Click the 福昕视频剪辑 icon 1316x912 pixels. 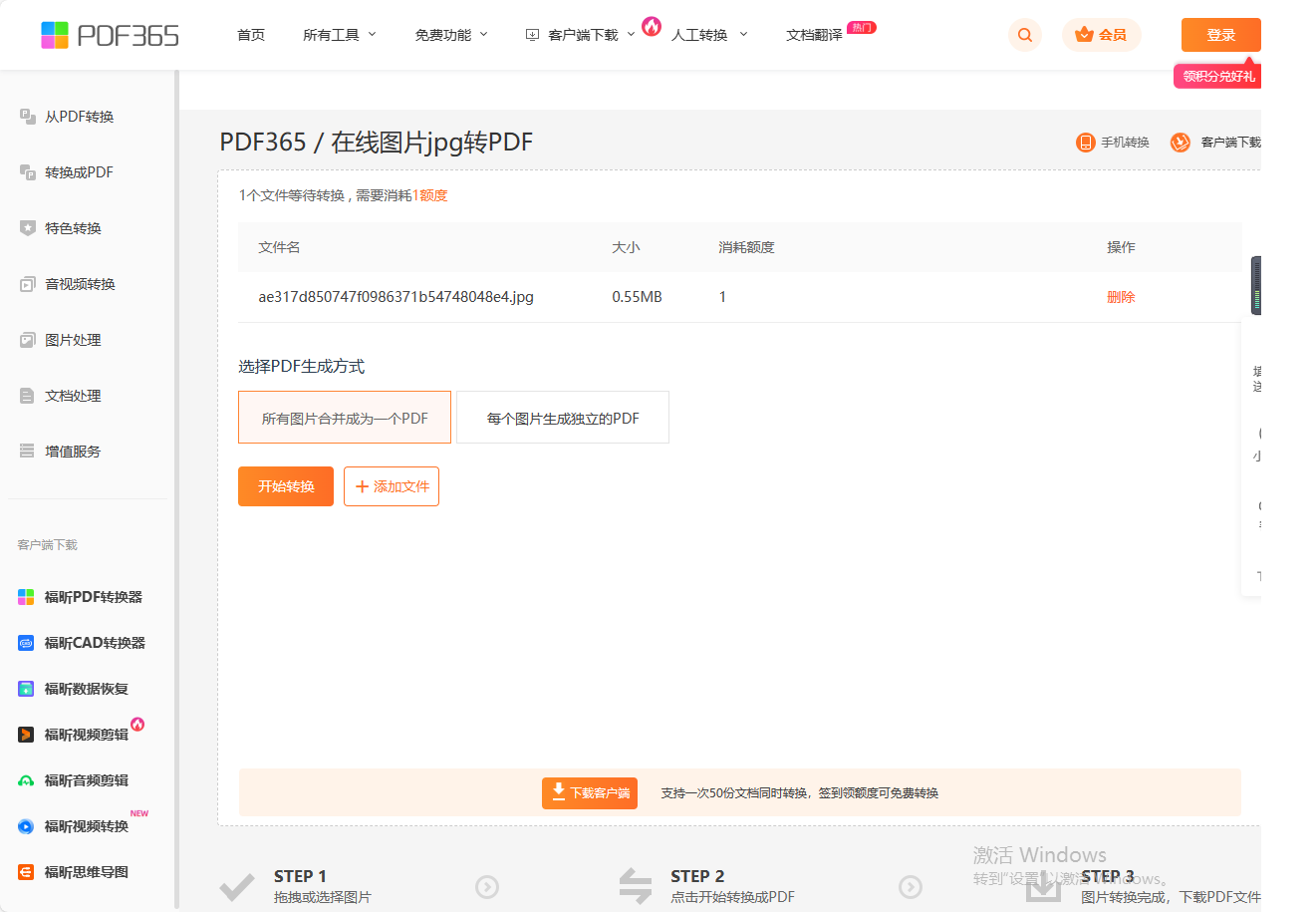coord(26,735)
